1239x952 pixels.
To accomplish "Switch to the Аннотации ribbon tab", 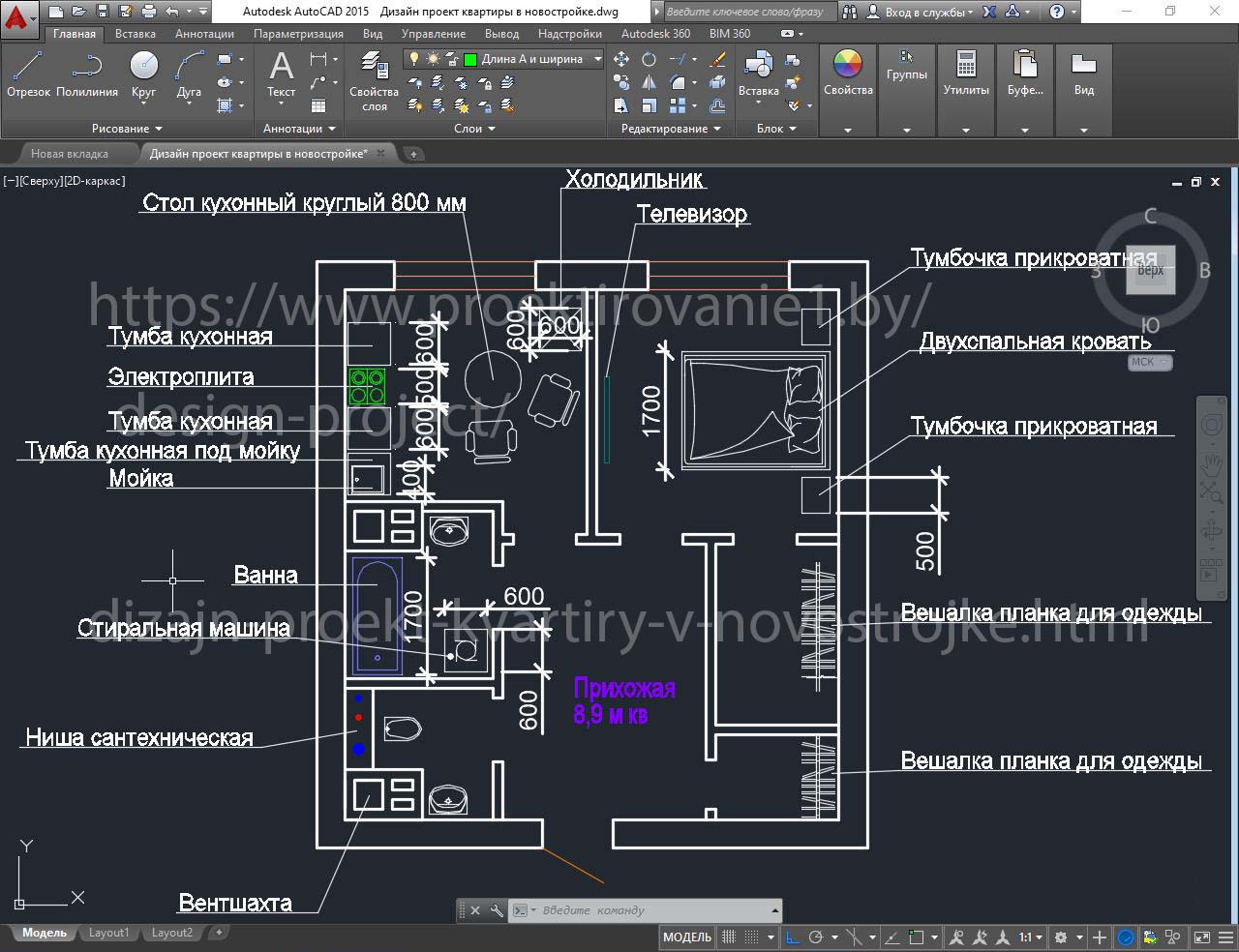I will point(204,34).
